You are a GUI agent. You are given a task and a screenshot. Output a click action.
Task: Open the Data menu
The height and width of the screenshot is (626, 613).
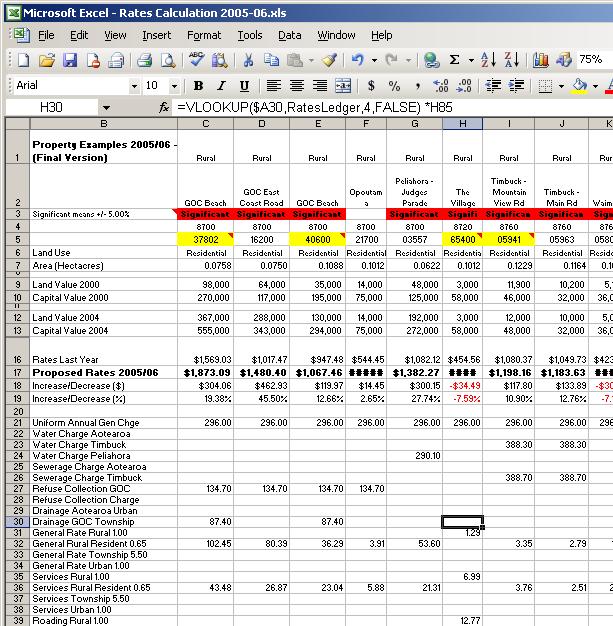coord(290,36)
